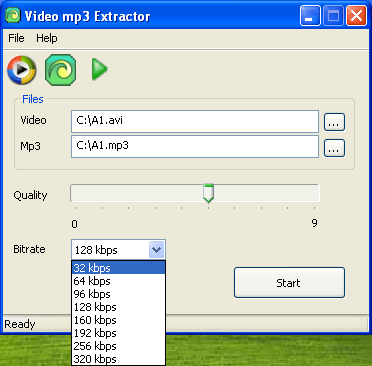Viewport: 372px width, 366px height.
Task: Choose 96 kbps from the bitrate list
Action: point(118,294)
